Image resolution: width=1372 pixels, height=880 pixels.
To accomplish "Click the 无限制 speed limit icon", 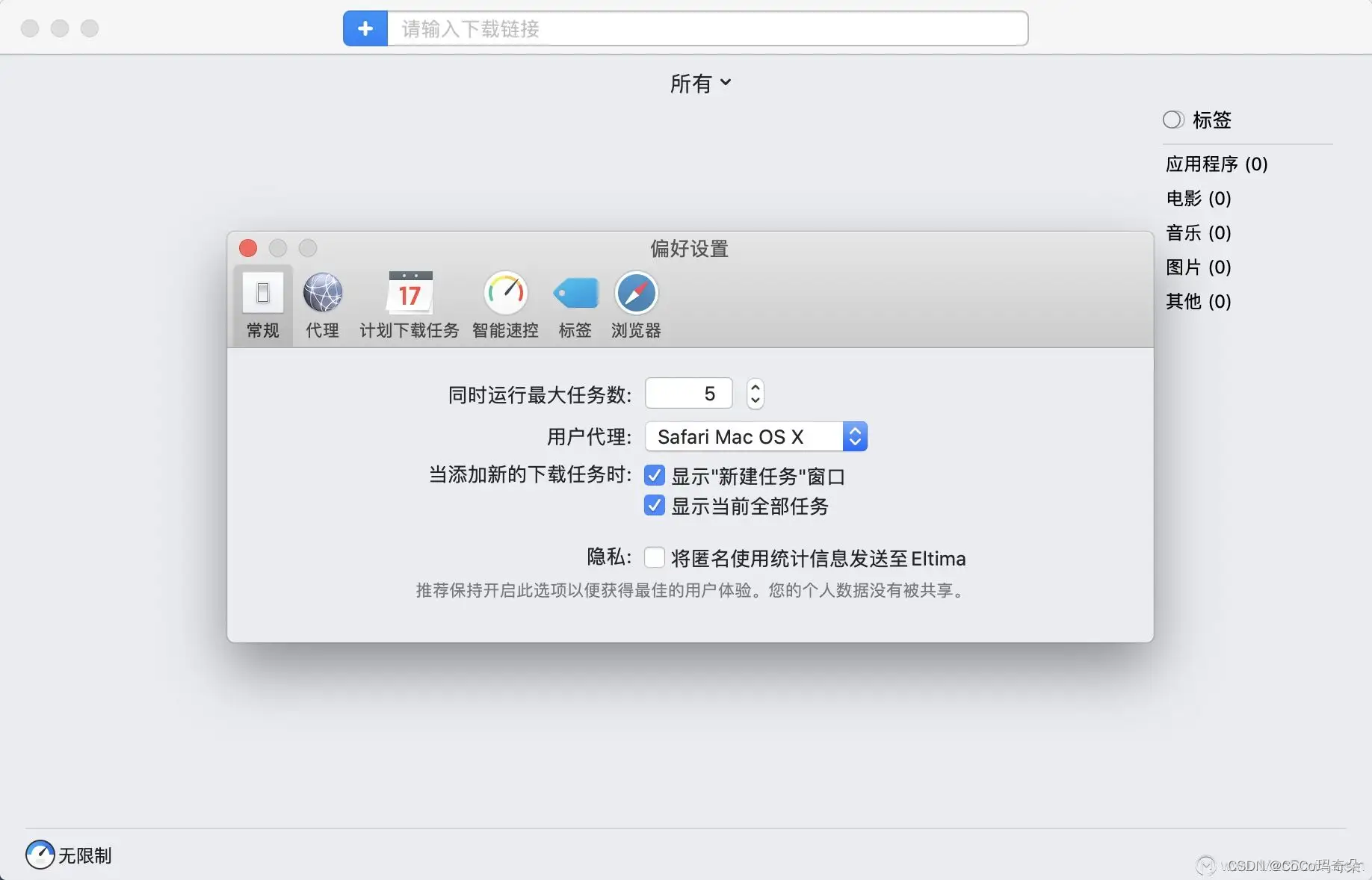I will coord(40,855).
